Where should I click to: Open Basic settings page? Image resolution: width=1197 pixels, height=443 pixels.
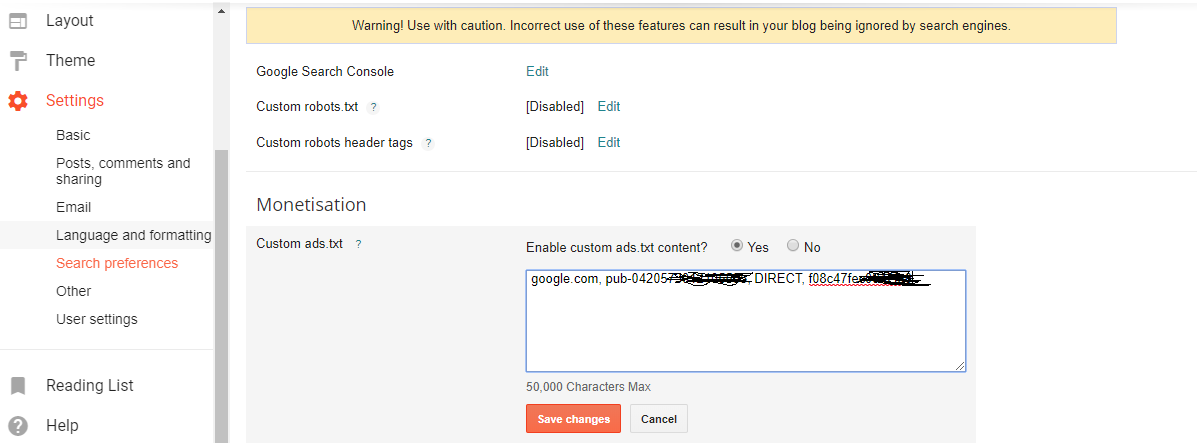coord(73,135)
